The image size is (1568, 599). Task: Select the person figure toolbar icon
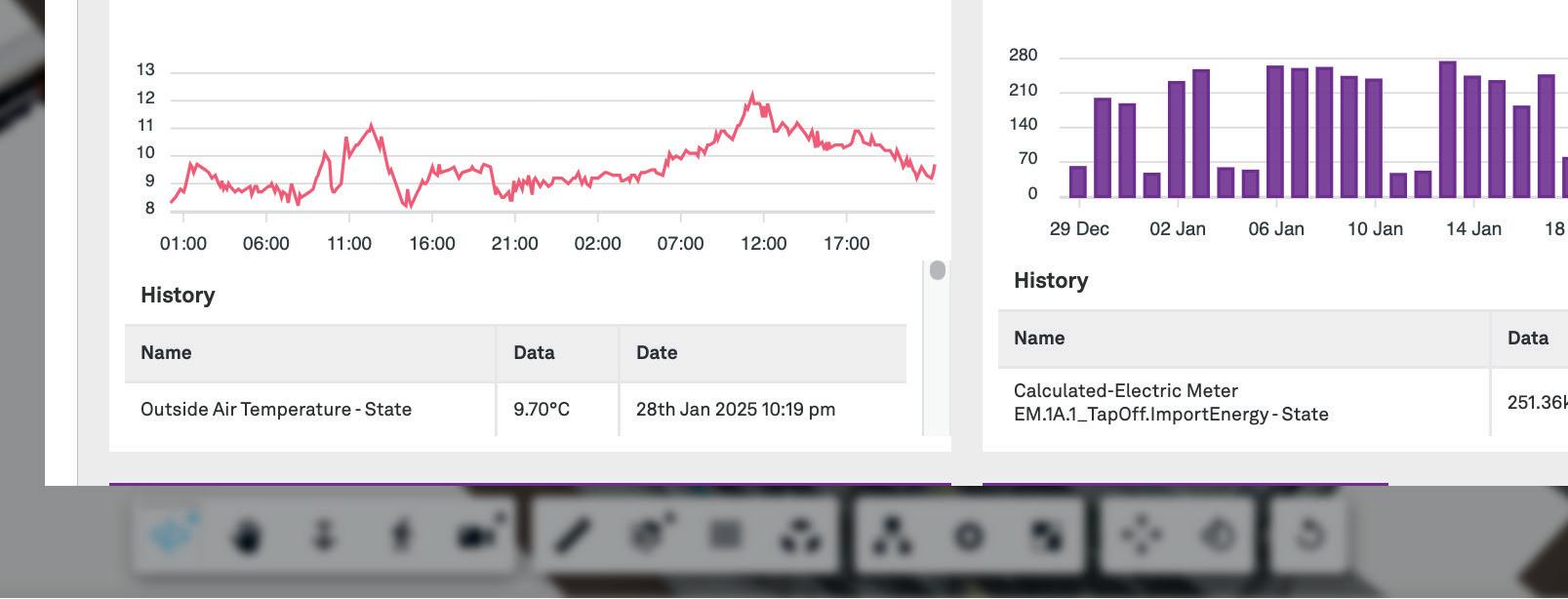click(401, 536)
